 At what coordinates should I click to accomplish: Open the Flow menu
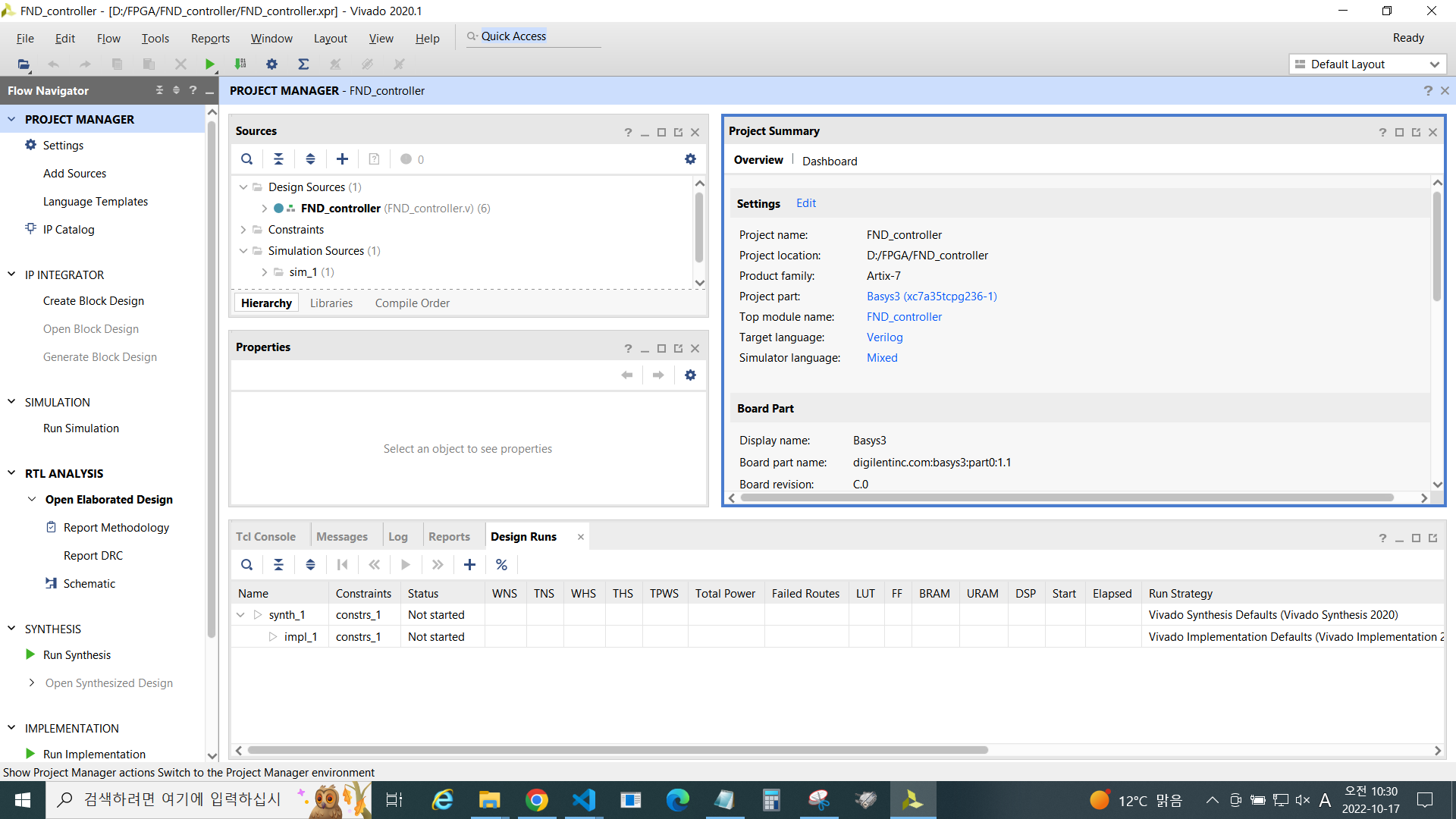(x=108, y=38)
